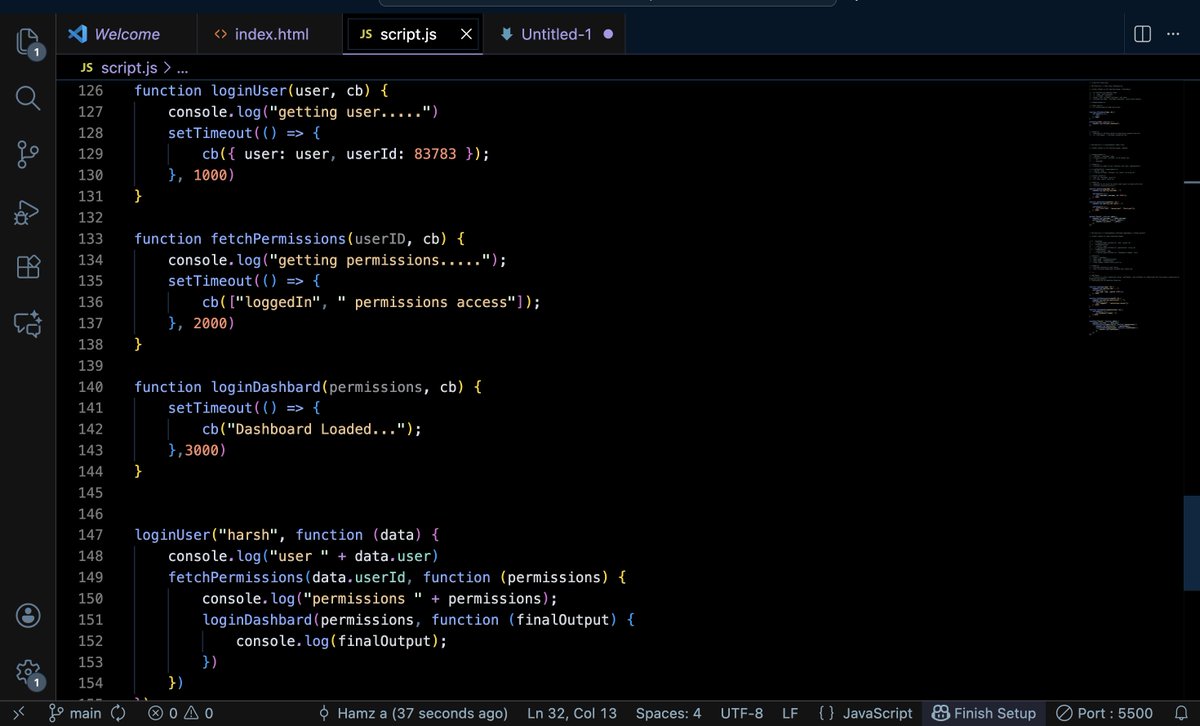Click line number 147

(90, 534)
